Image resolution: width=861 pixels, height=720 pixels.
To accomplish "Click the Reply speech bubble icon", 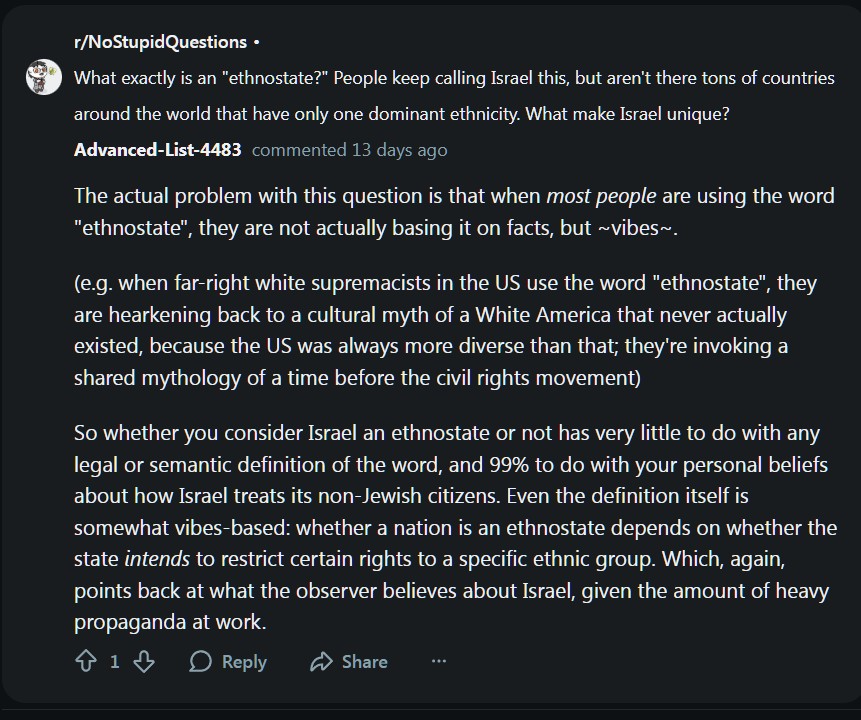I will tap(201, 661).
